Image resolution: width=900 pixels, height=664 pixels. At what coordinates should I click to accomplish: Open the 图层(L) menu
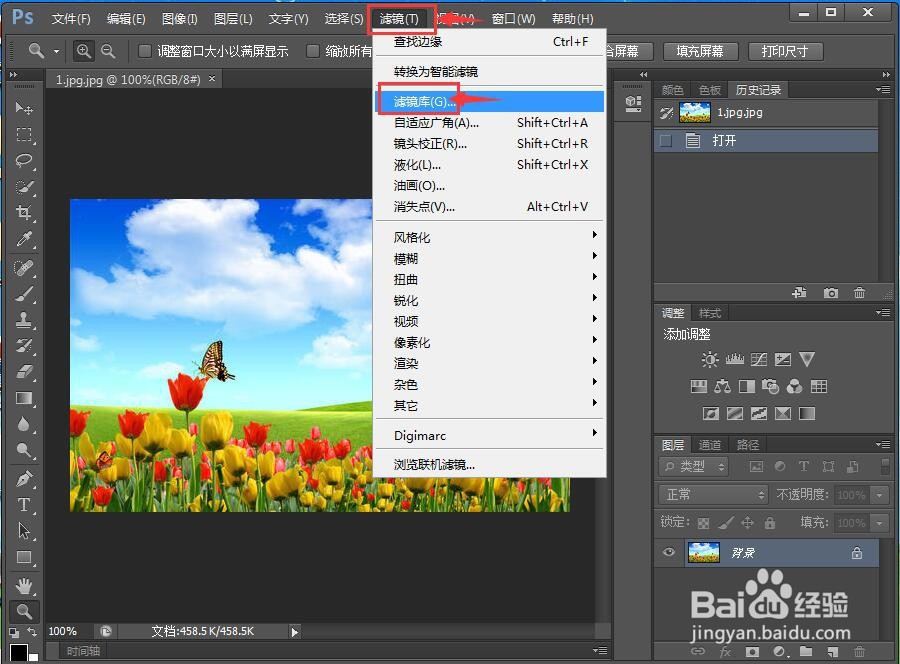pos(233,18)
